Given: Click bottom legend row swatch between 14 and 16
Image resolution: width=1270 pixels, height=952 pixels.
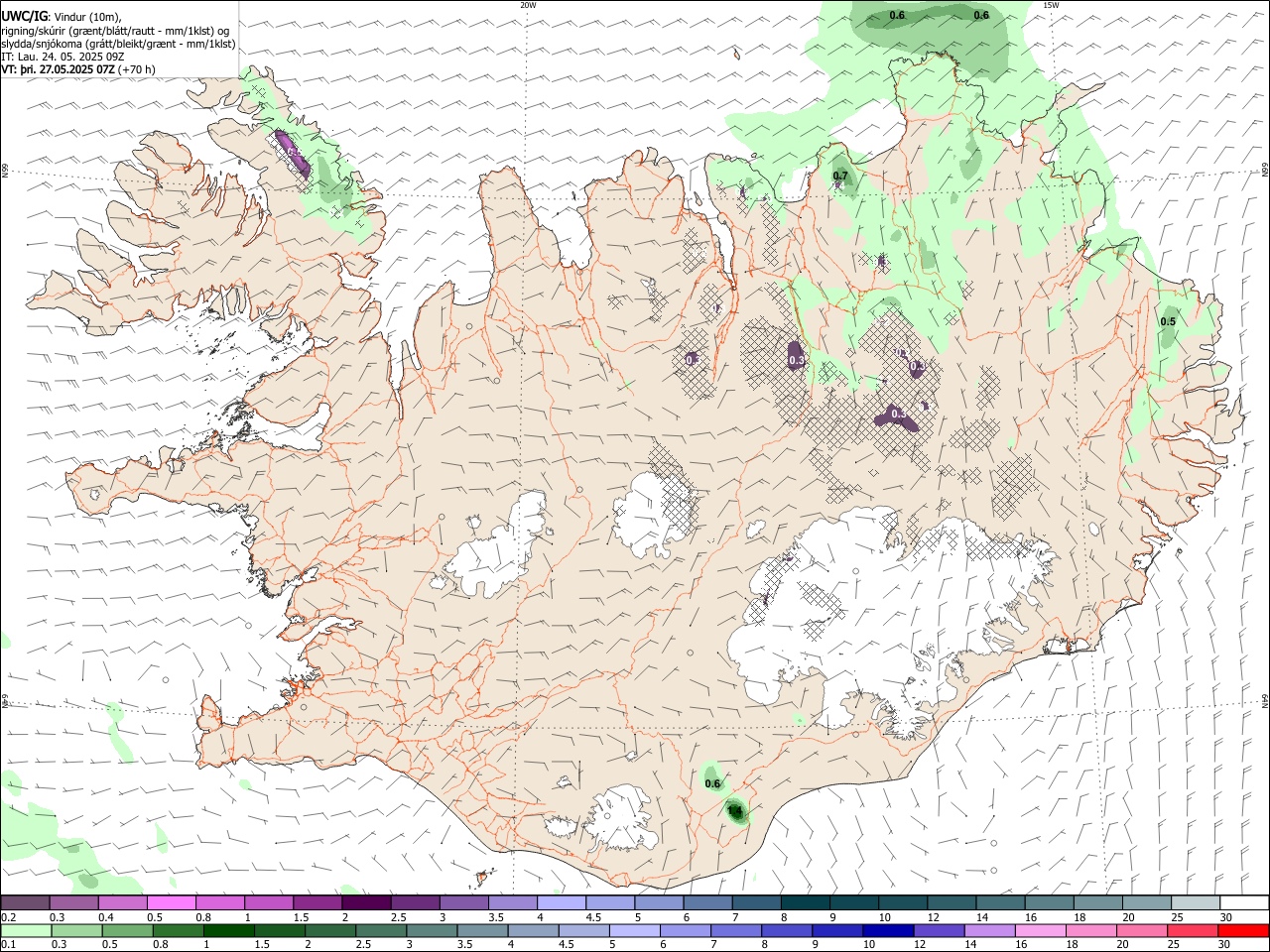Looking at the screenshot, I should (x=990, y=931).
